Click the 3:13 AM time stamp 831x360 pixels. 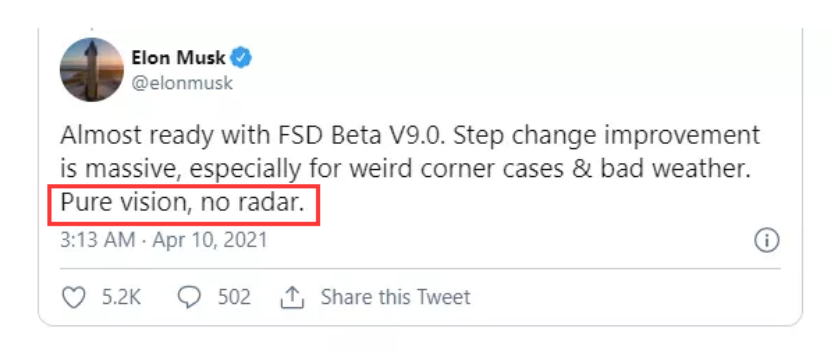(x=98, y=241)
